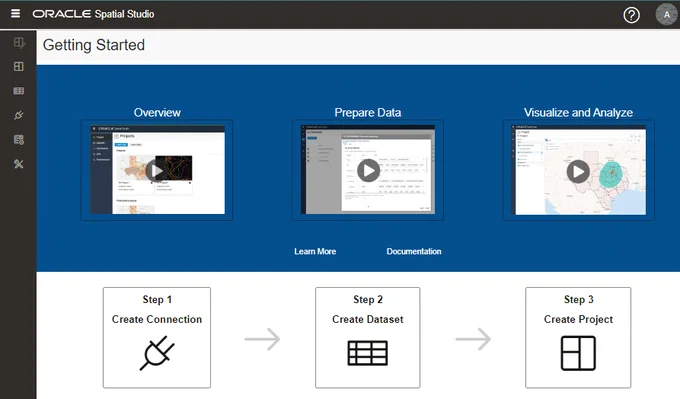Click the Overview heading text

(157, 113)
